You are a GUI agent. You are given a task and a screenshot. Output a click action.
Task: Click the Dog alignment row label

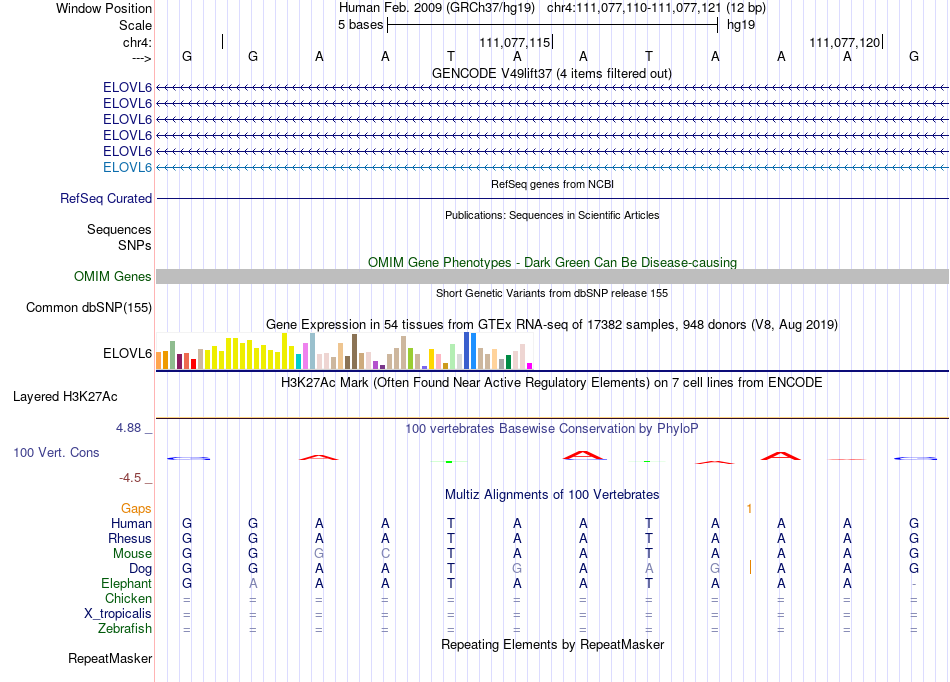pos(141,569)
